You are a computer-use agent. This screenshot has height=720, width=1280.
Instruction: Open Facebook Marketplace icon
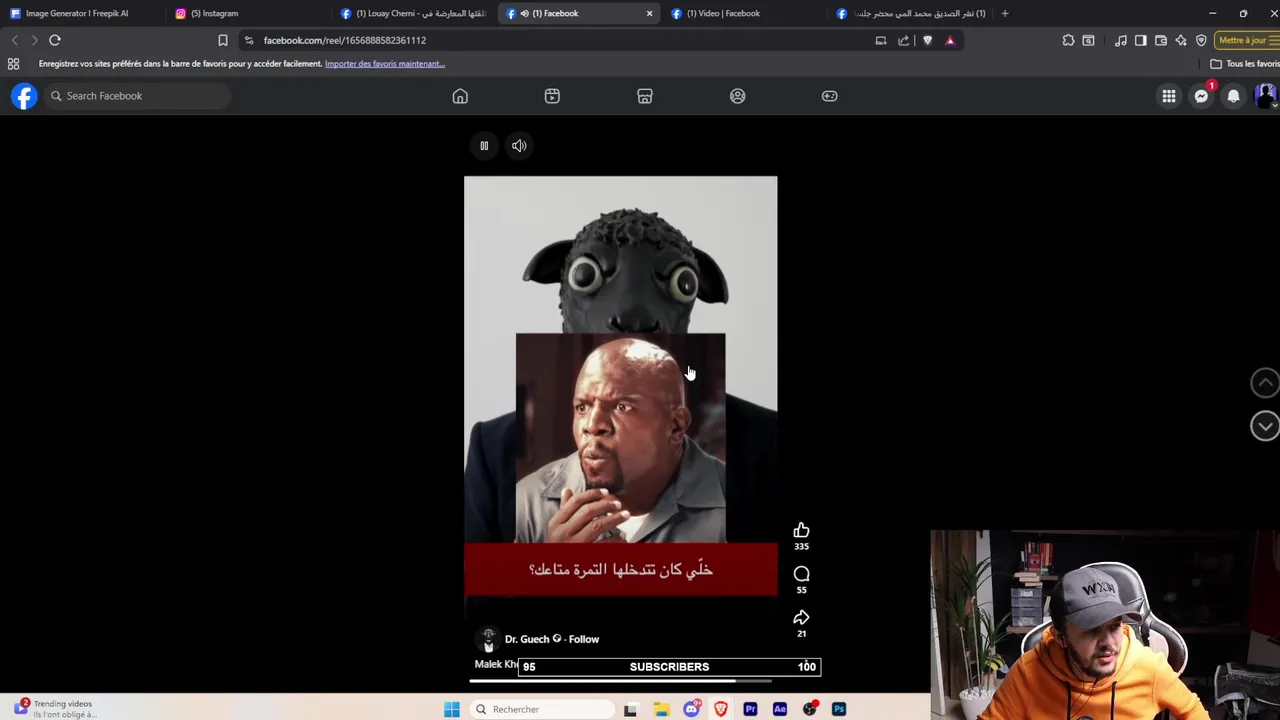click(645, 96)
